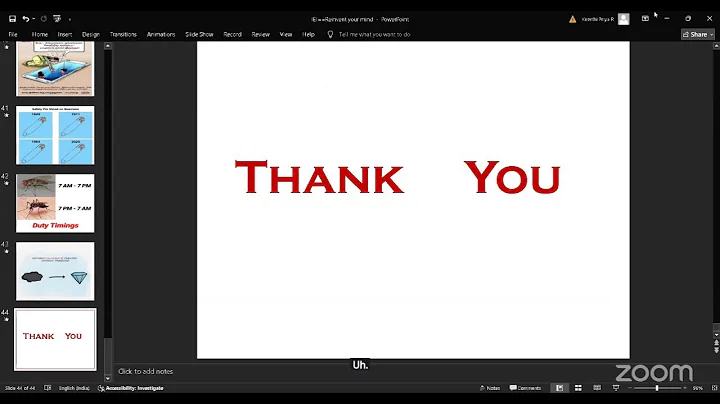
Task: Toggle the Notes pane button
Action: 490,388
